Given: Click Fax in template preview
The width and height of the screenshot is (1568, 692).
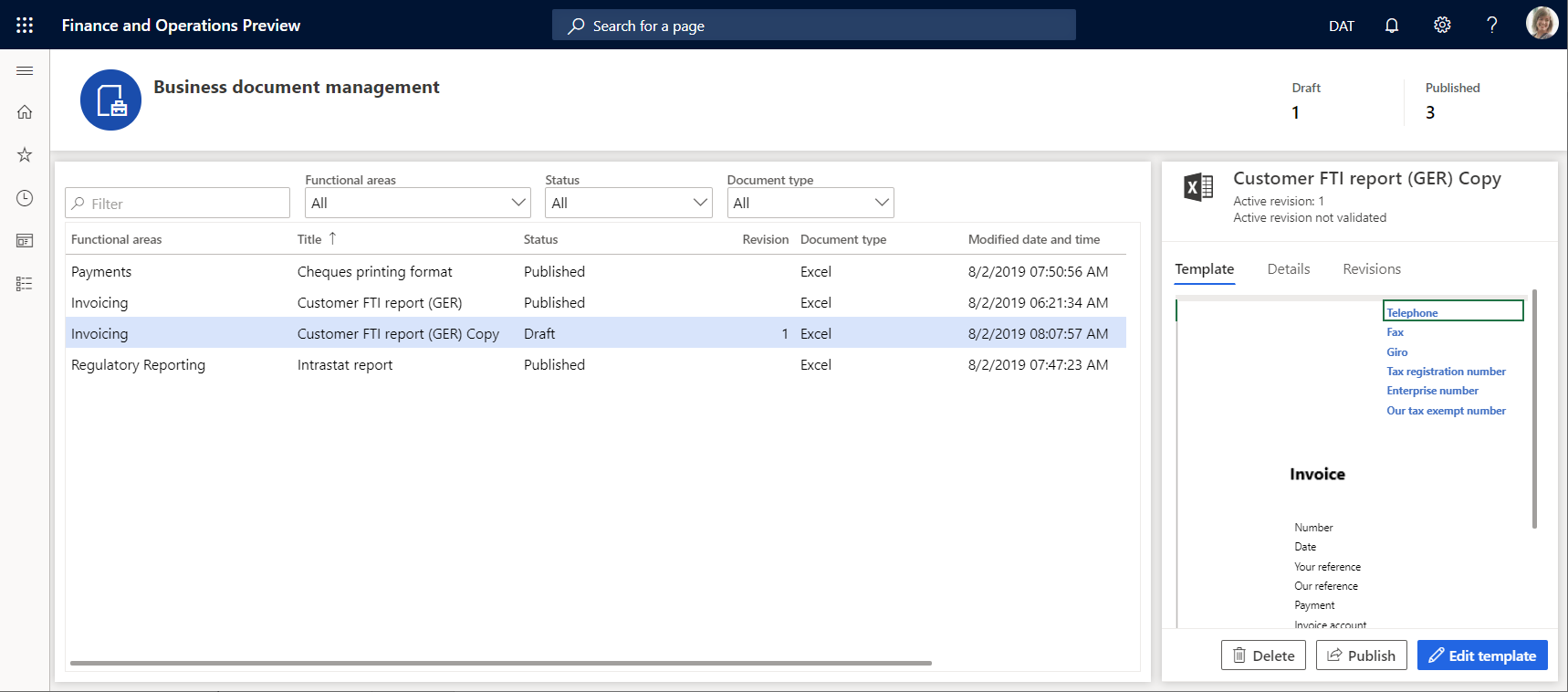Looking at the screenshot, I should tap(1395, 332).
